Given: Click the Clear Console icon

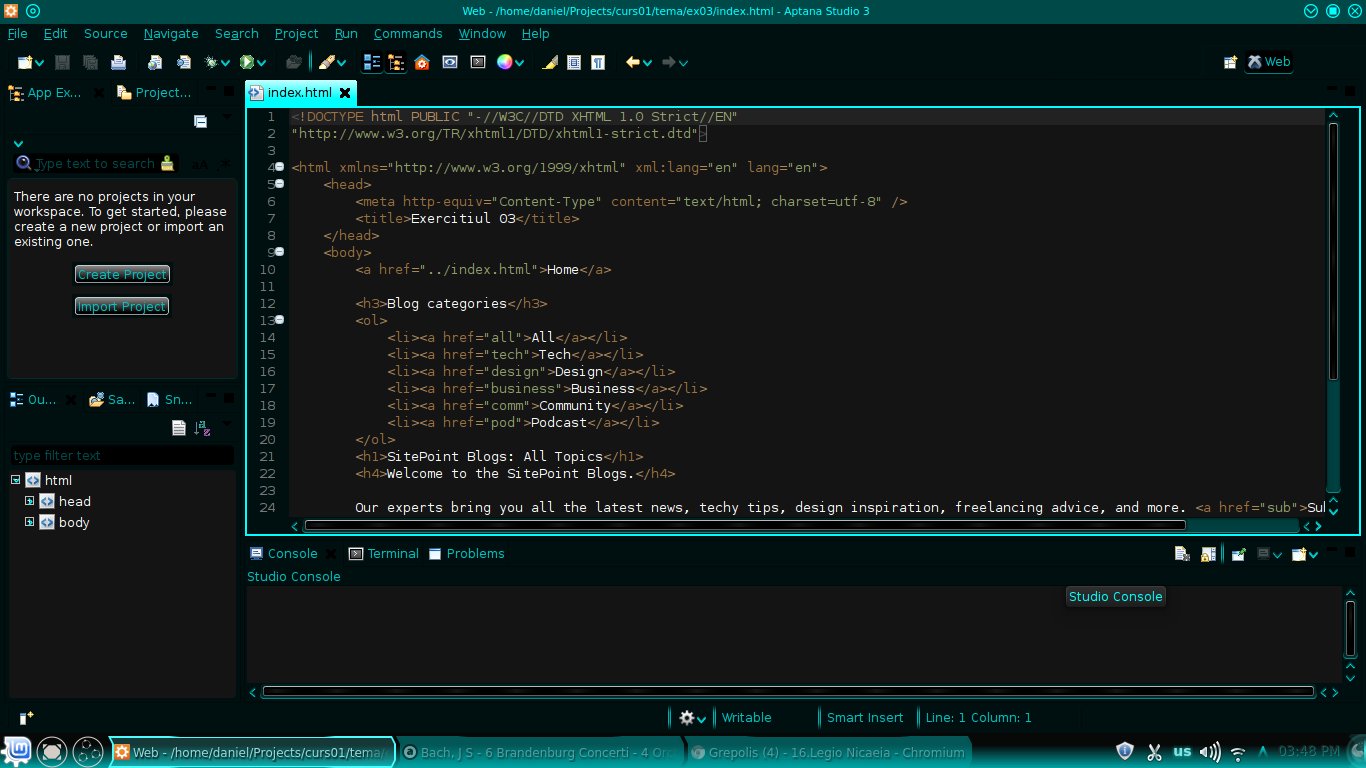Looking at the screenshot, I should tap(1182, 554).
